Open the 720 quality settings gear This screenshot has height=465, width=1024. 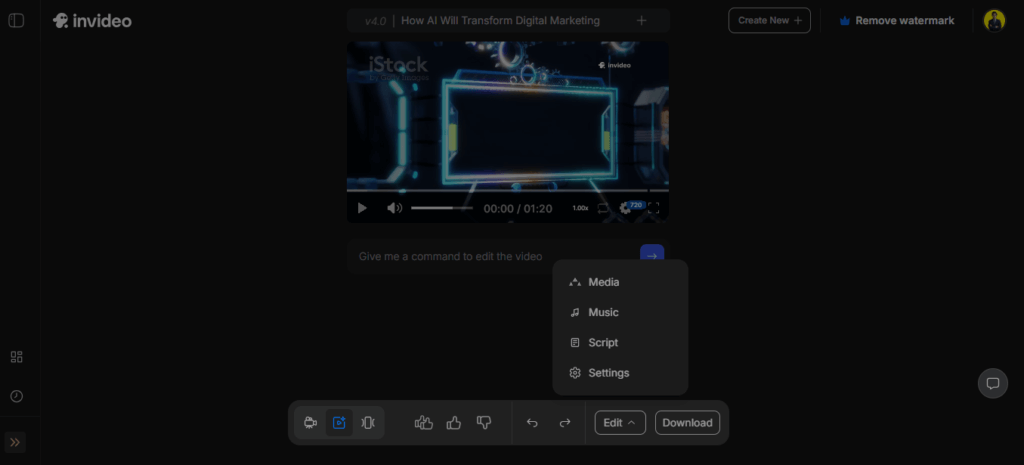627,208
